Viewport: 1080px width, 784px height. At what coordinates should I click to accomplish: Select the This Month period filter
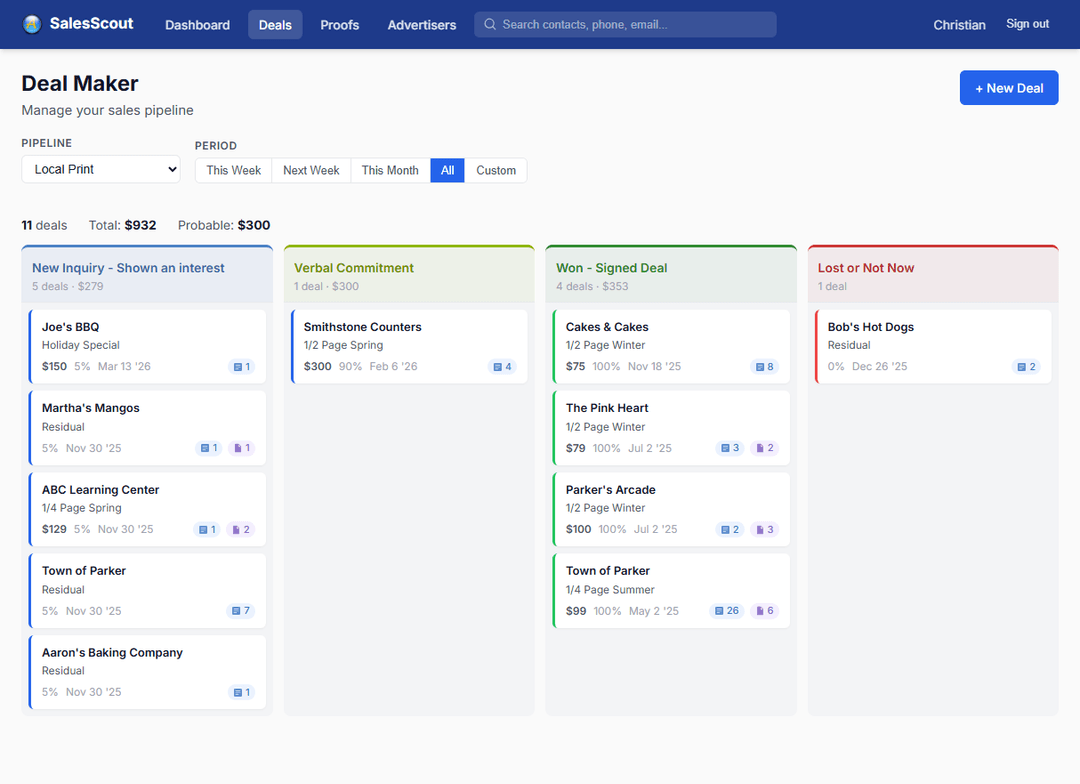point(391,170)
